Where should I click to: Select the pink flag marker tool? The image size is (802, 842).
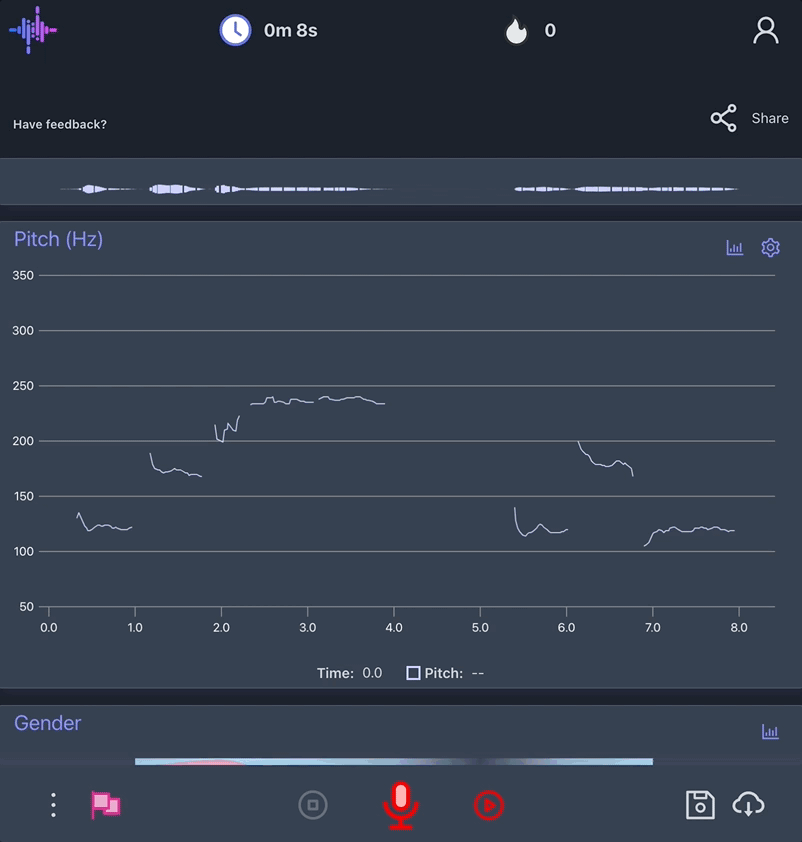[x=105, y=805]
